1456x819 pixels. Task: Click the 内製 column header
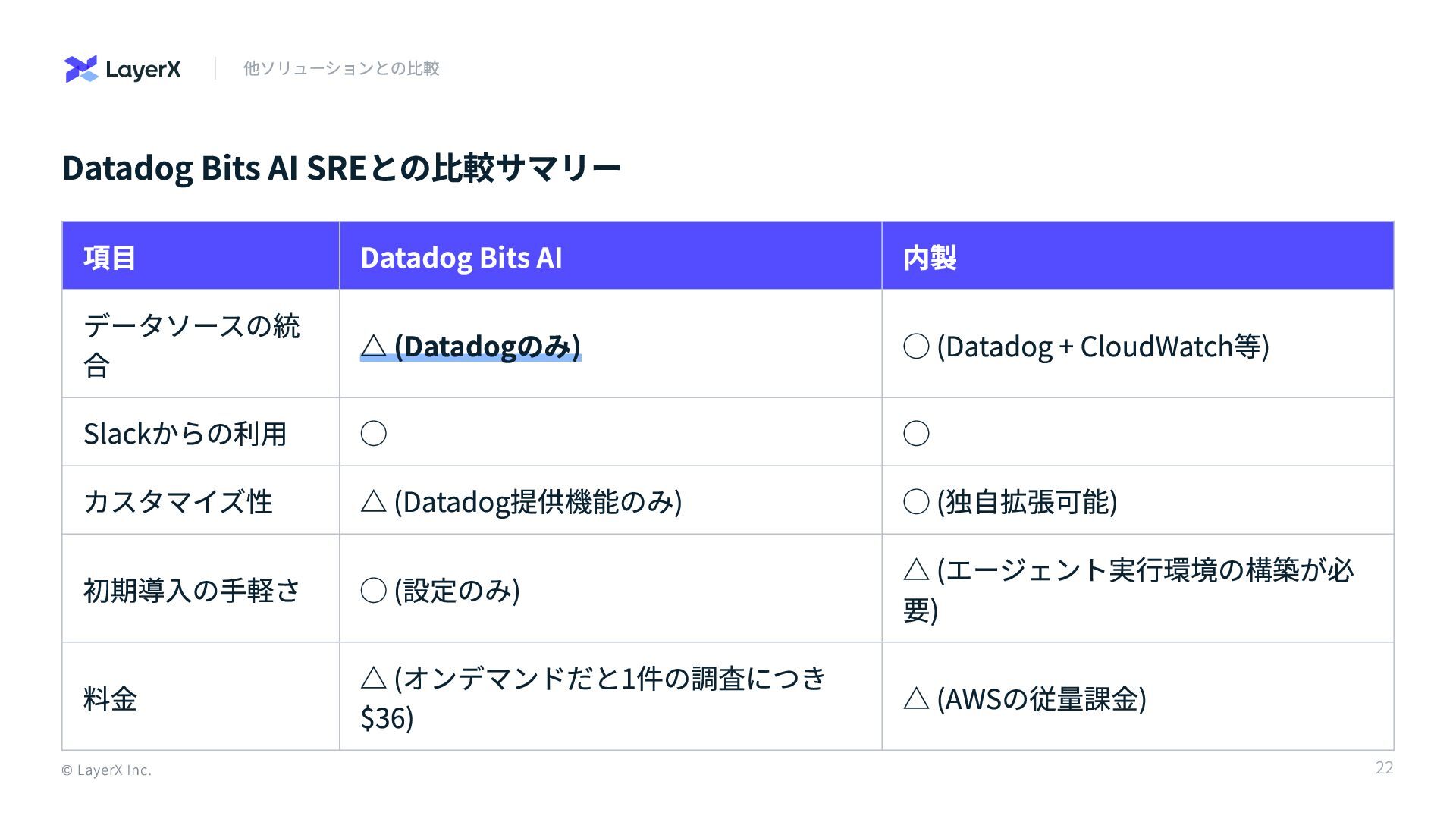point(930,258)
